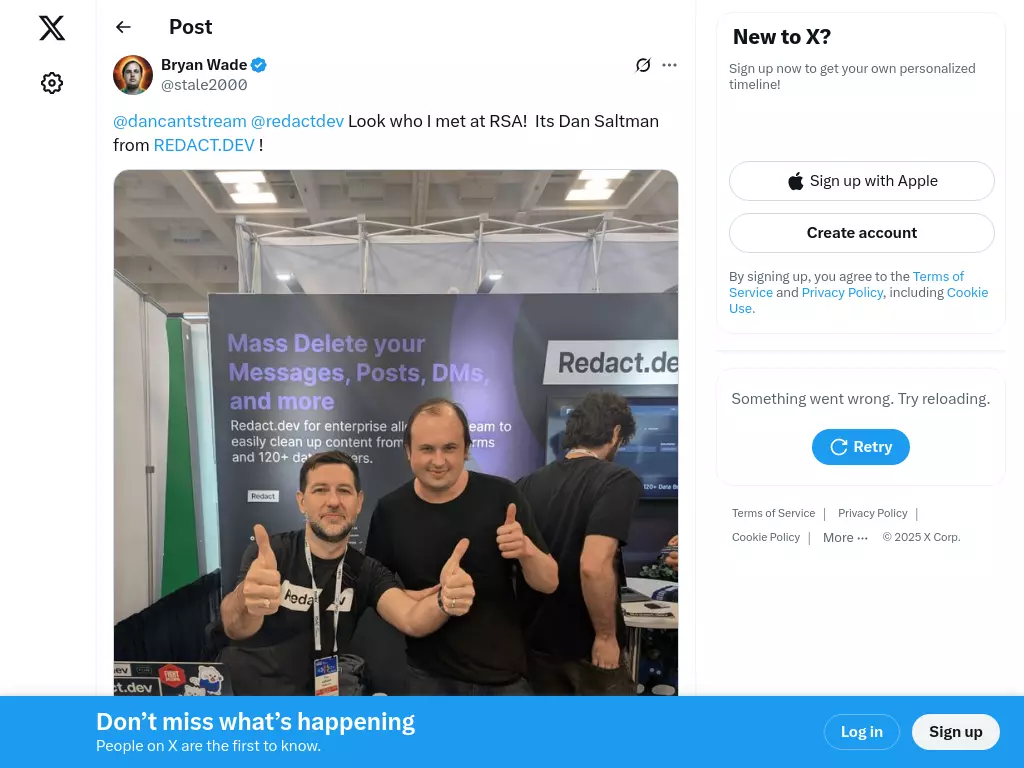Viewport: 1024px width, 768px height.
Task: Select the Create account button
Action: [x=862, y=232]
